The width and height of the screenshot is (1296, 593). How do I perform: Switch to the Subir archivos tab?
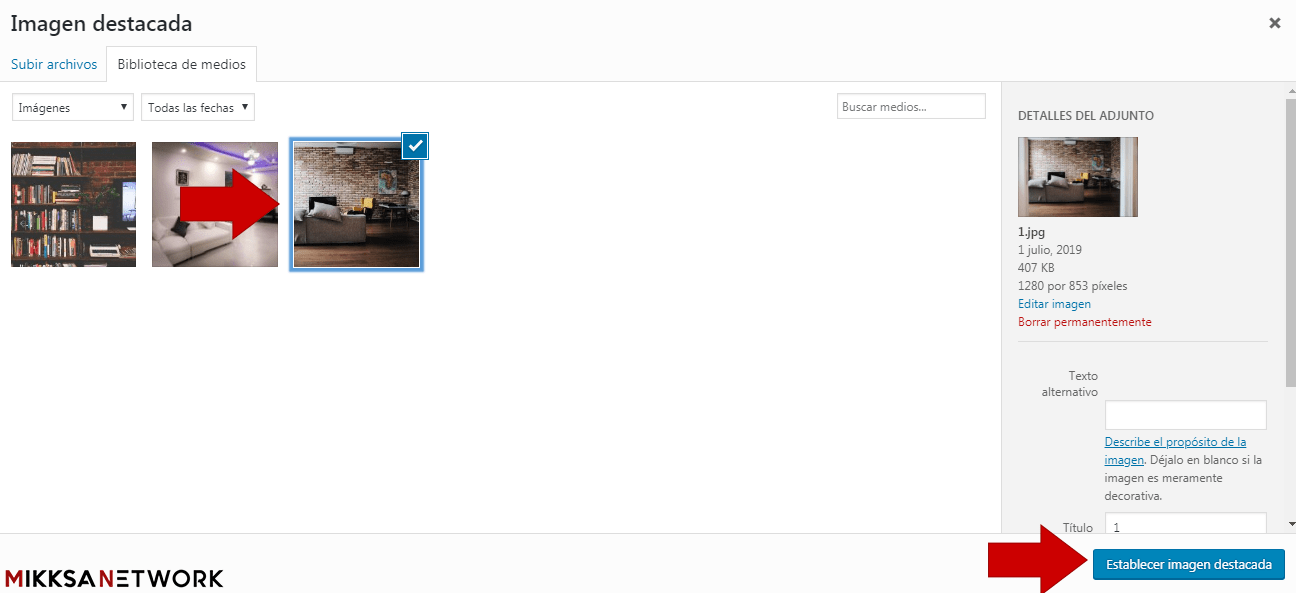click(54, 64)
